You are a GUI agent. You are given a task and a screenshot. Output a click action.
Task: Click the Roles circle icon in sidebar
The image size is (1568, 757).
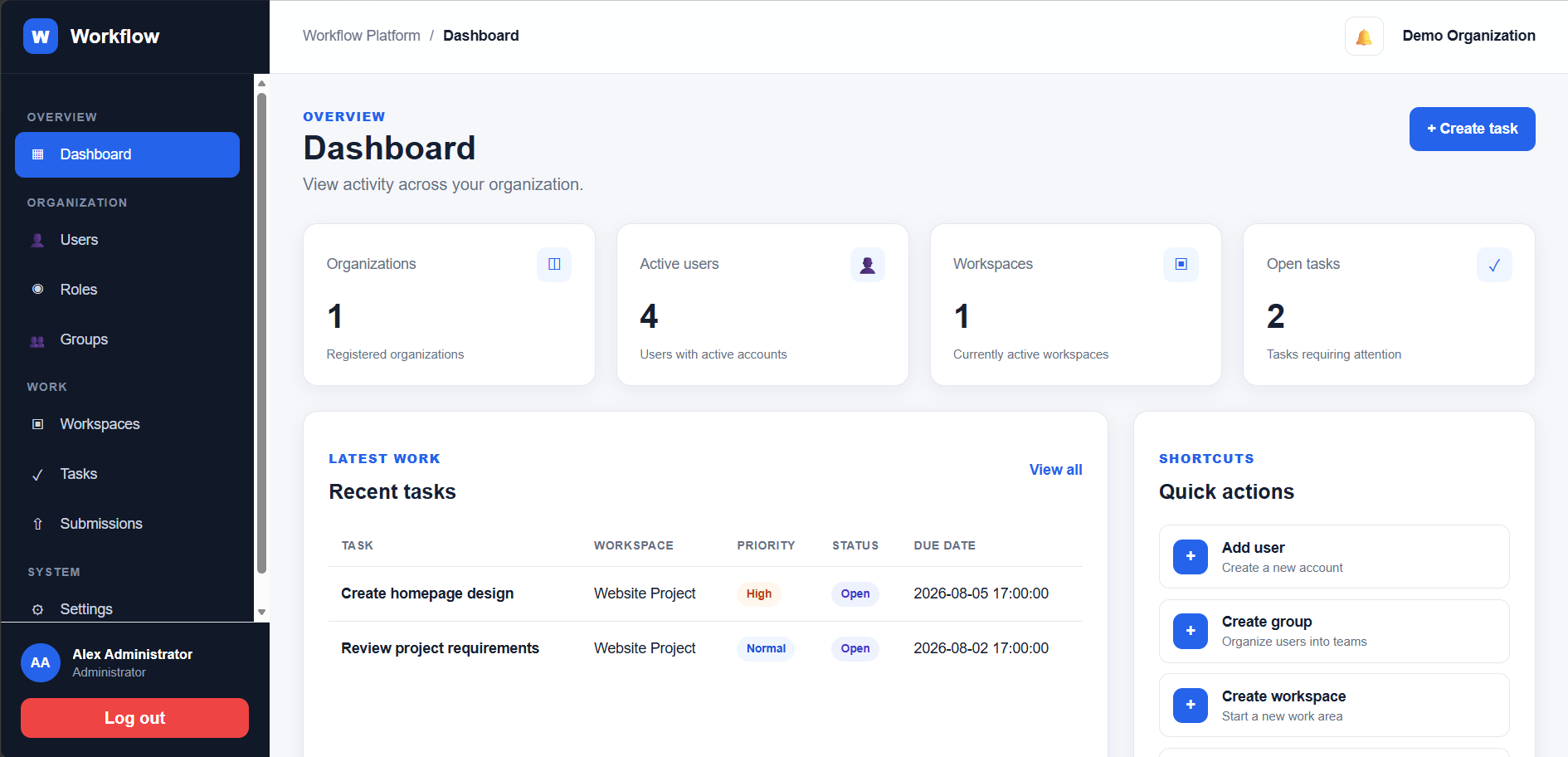click(37, 290)
